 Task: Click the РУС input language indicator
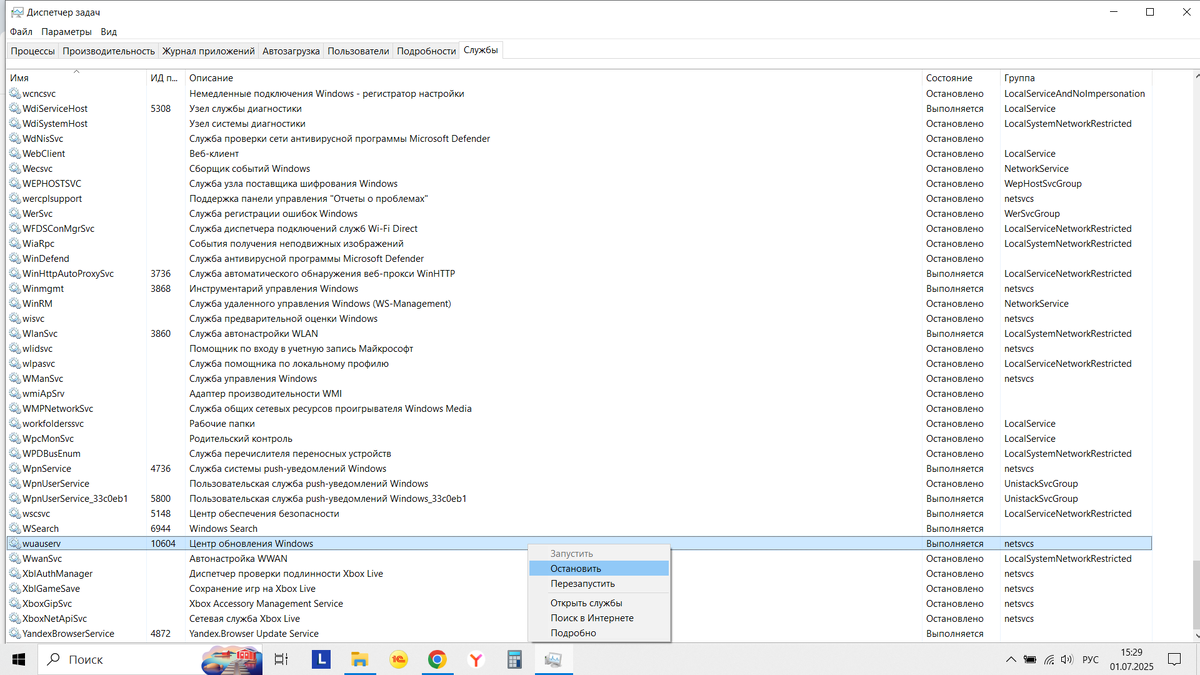pos(1091,660)
